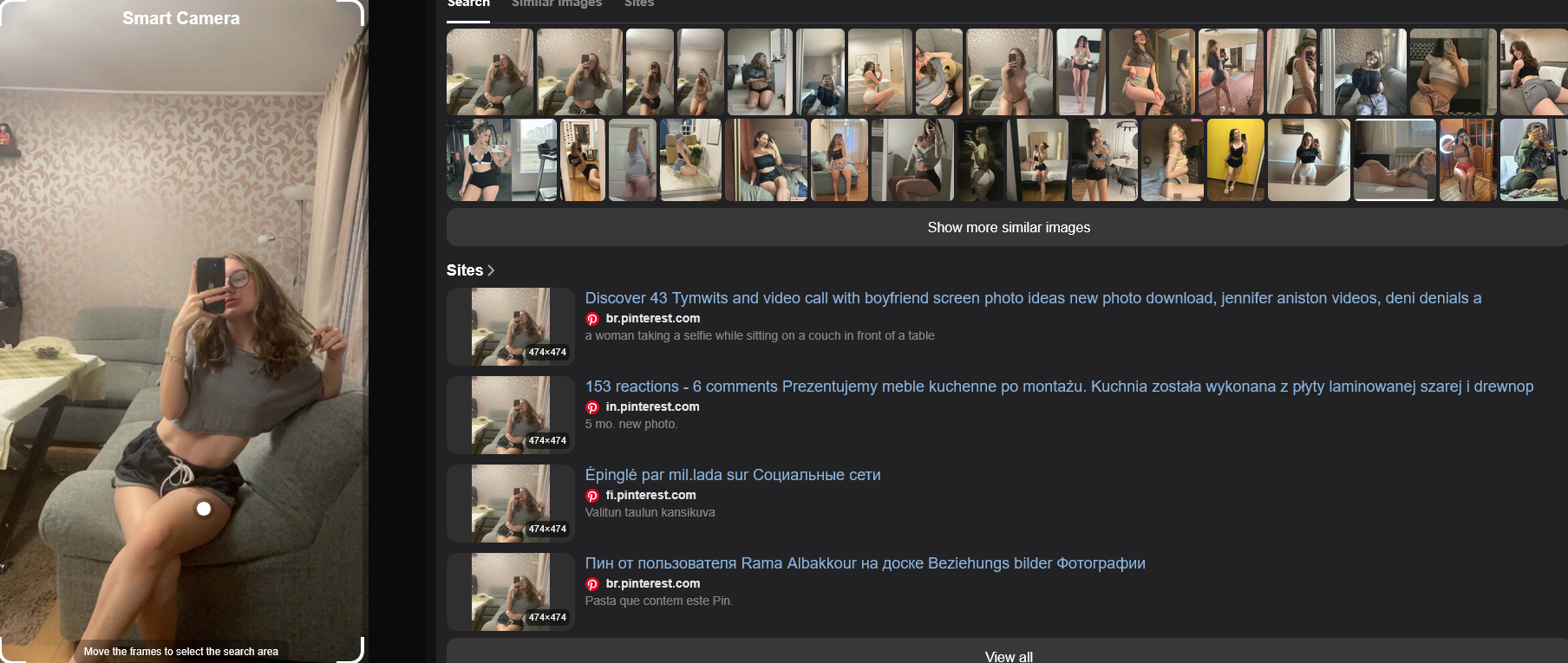This screenshot has width=1568, height=663.
Task: Click Pinterest favicon beside the Discover 43 result
Action: (592, 319)
